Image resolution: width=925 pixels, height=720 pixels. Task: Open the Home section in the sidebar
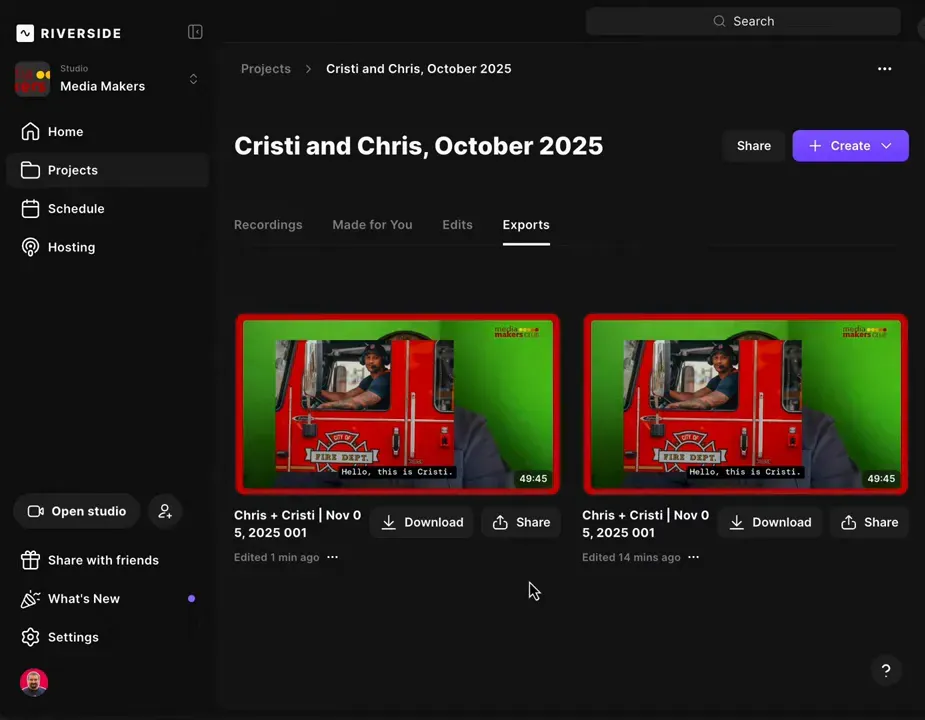tap(65, 131)
